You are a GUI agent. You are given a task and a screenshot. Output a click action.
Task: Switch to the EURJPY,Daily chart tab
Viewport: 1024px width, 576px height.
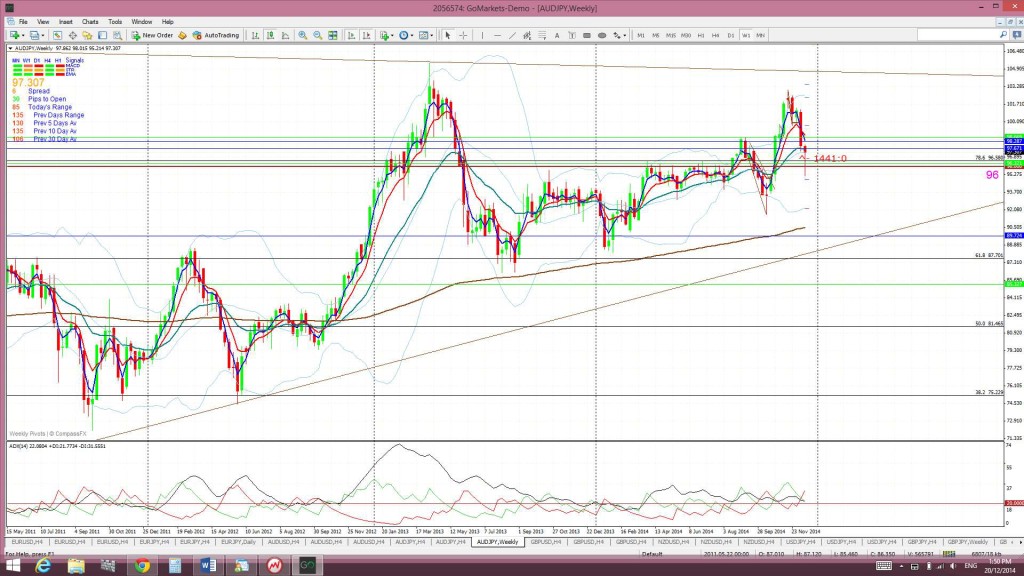[238, 542]
